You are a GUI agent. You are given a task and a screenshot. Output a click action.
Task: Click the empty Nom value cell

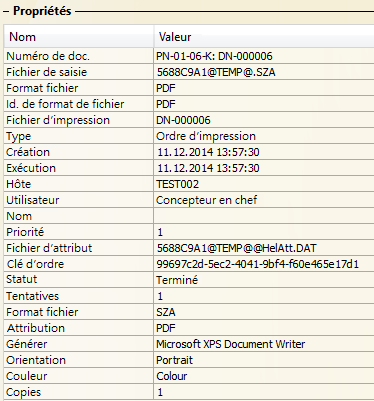tap(264, 216)
